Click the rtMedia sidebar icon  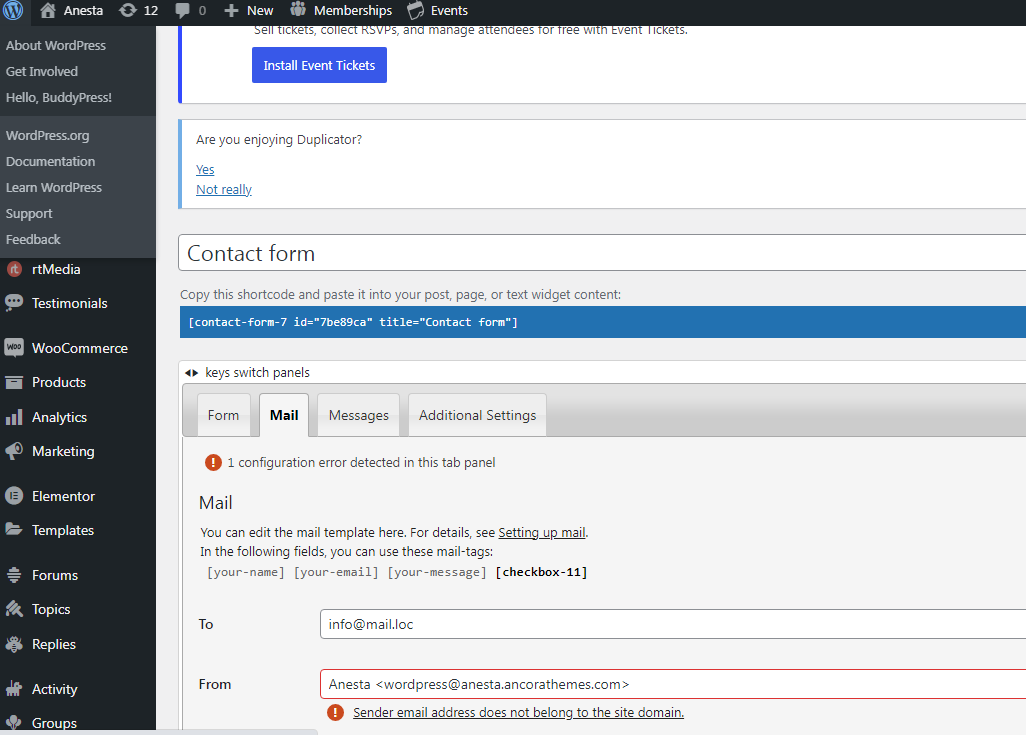point(14,269)
